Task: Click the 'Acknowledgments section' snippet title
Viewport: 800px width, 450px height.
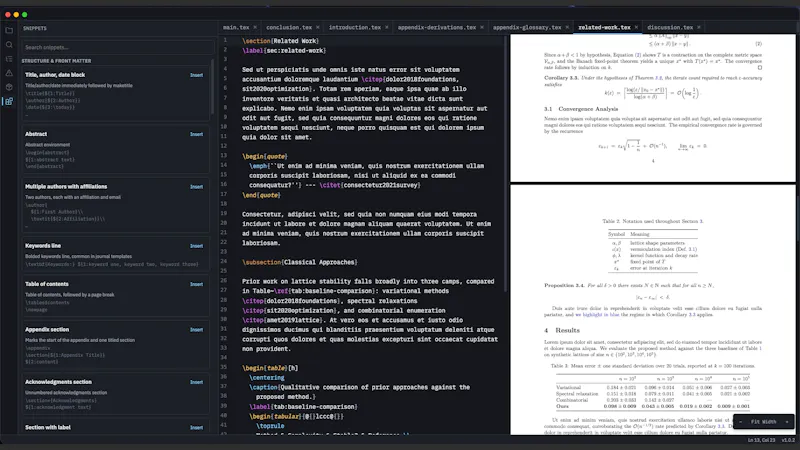Action: pos(58,382)
